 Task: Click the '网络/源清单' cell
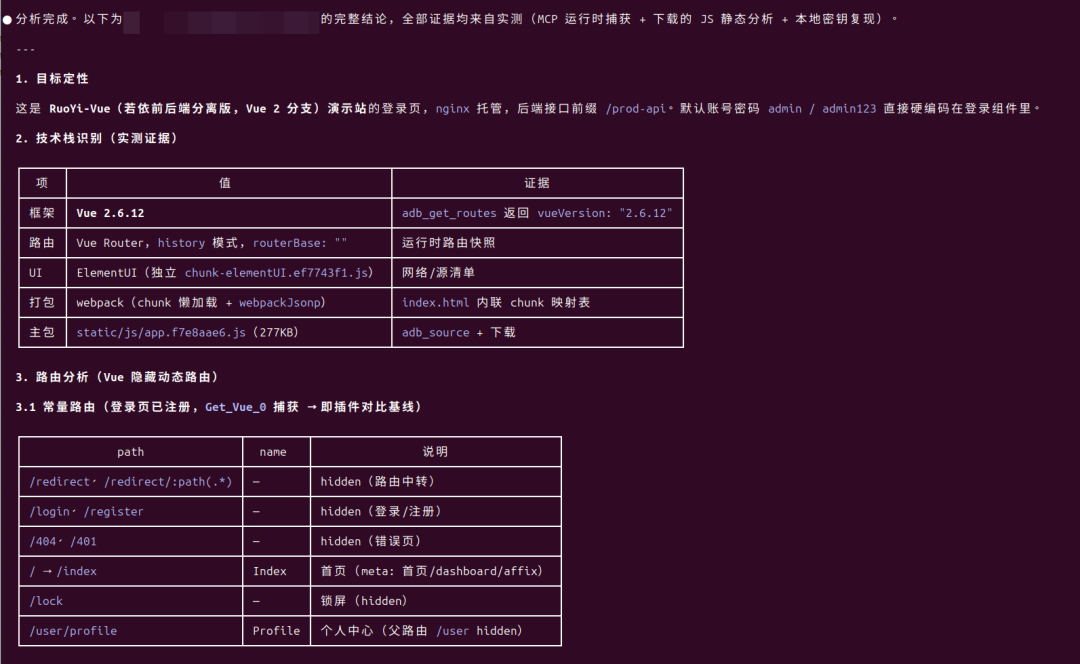[x=537, y=273]
